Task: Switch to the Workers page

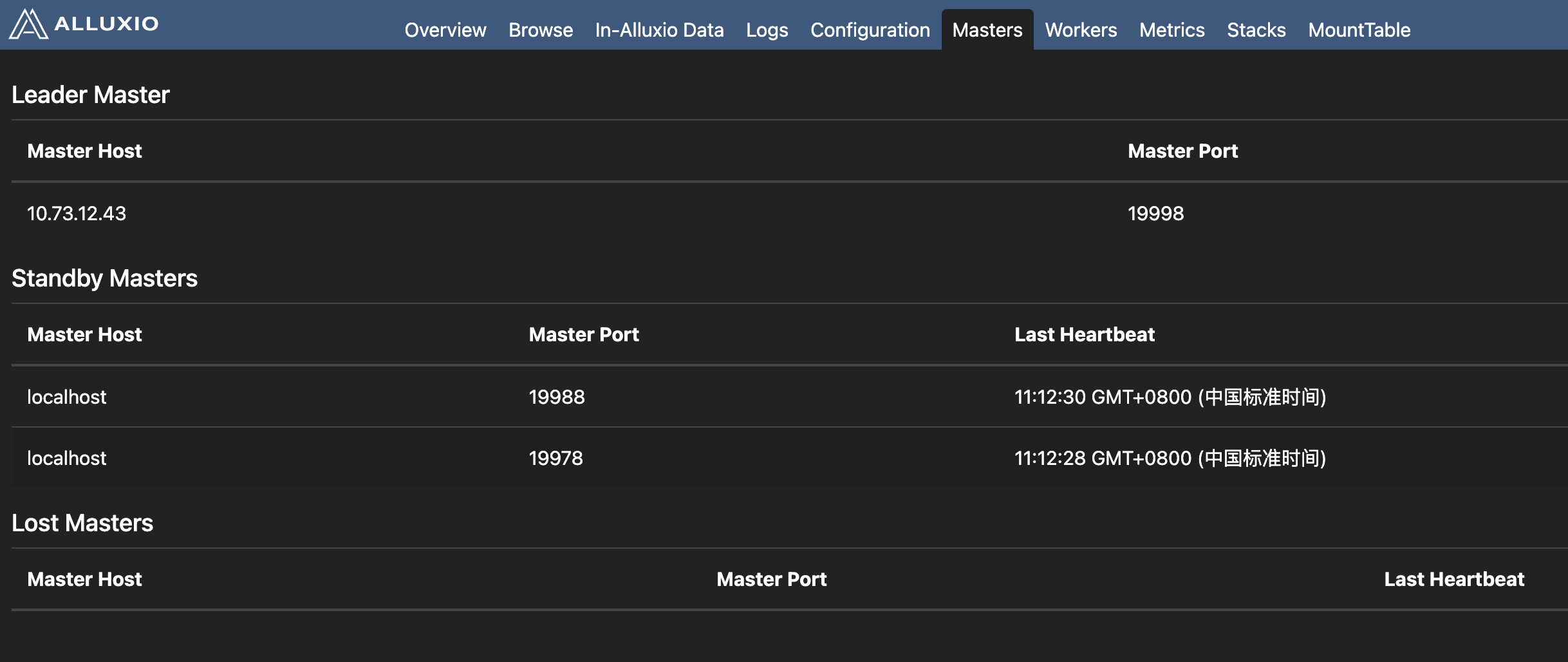Action: click(x=1081, y=30)
